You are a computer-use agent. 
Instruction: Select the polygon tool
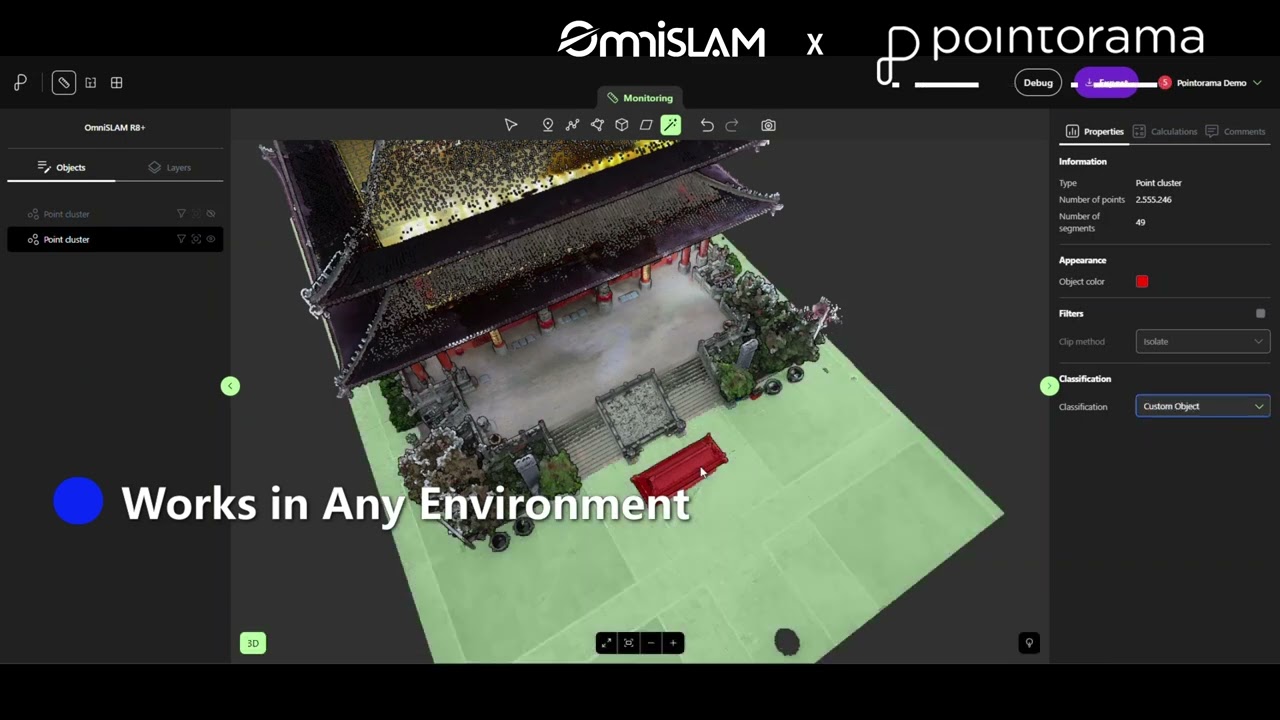[597, 125]
